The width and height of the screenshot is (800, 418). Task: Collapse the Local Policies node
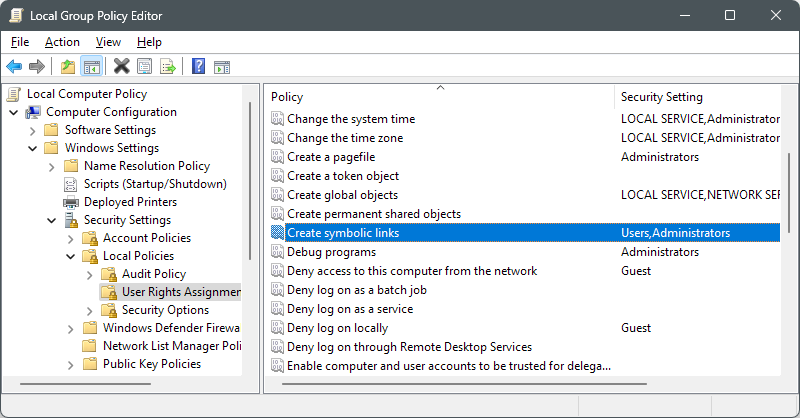tap(71, 256)
